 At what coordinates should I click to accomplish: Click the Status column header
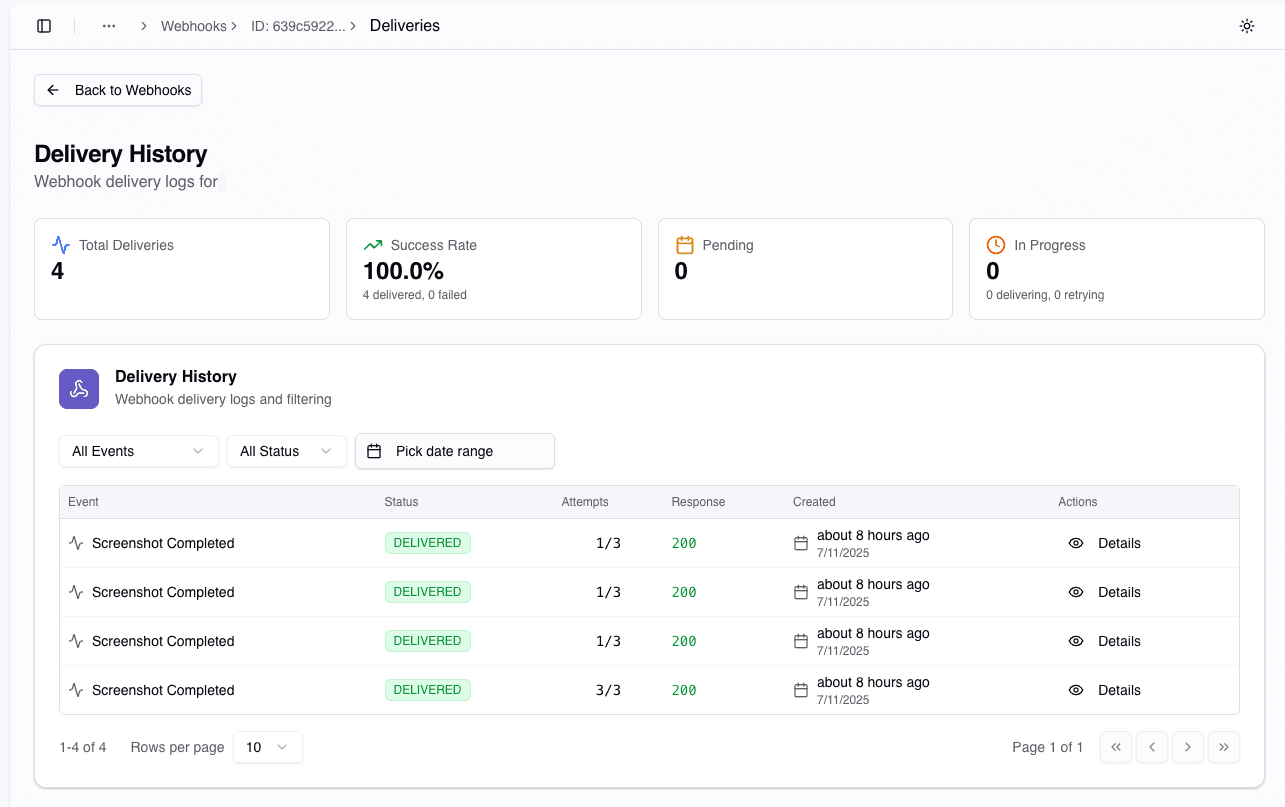point(401,502)
